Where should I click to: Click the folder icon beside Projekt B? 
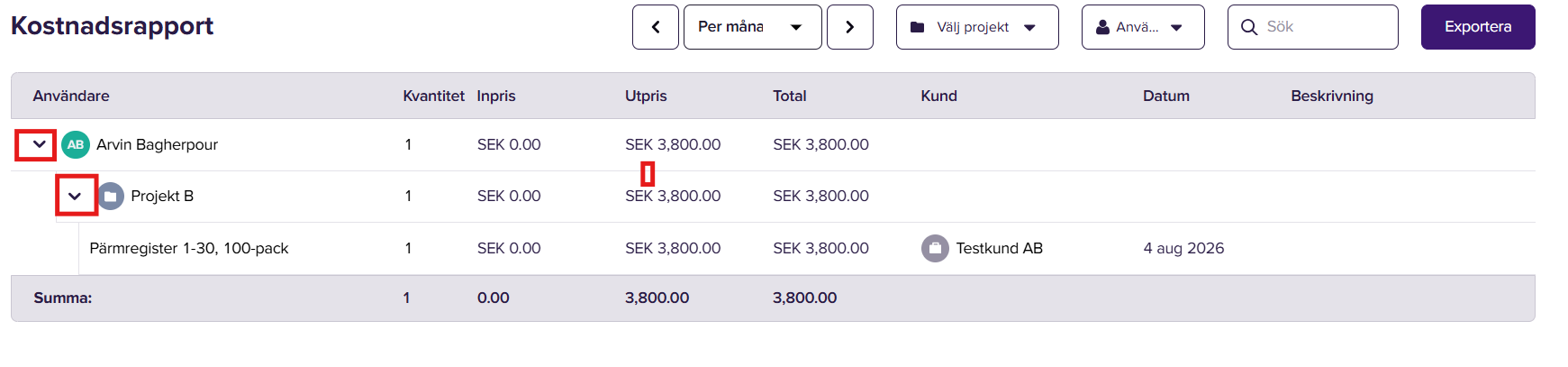click(x=110, y=196)
